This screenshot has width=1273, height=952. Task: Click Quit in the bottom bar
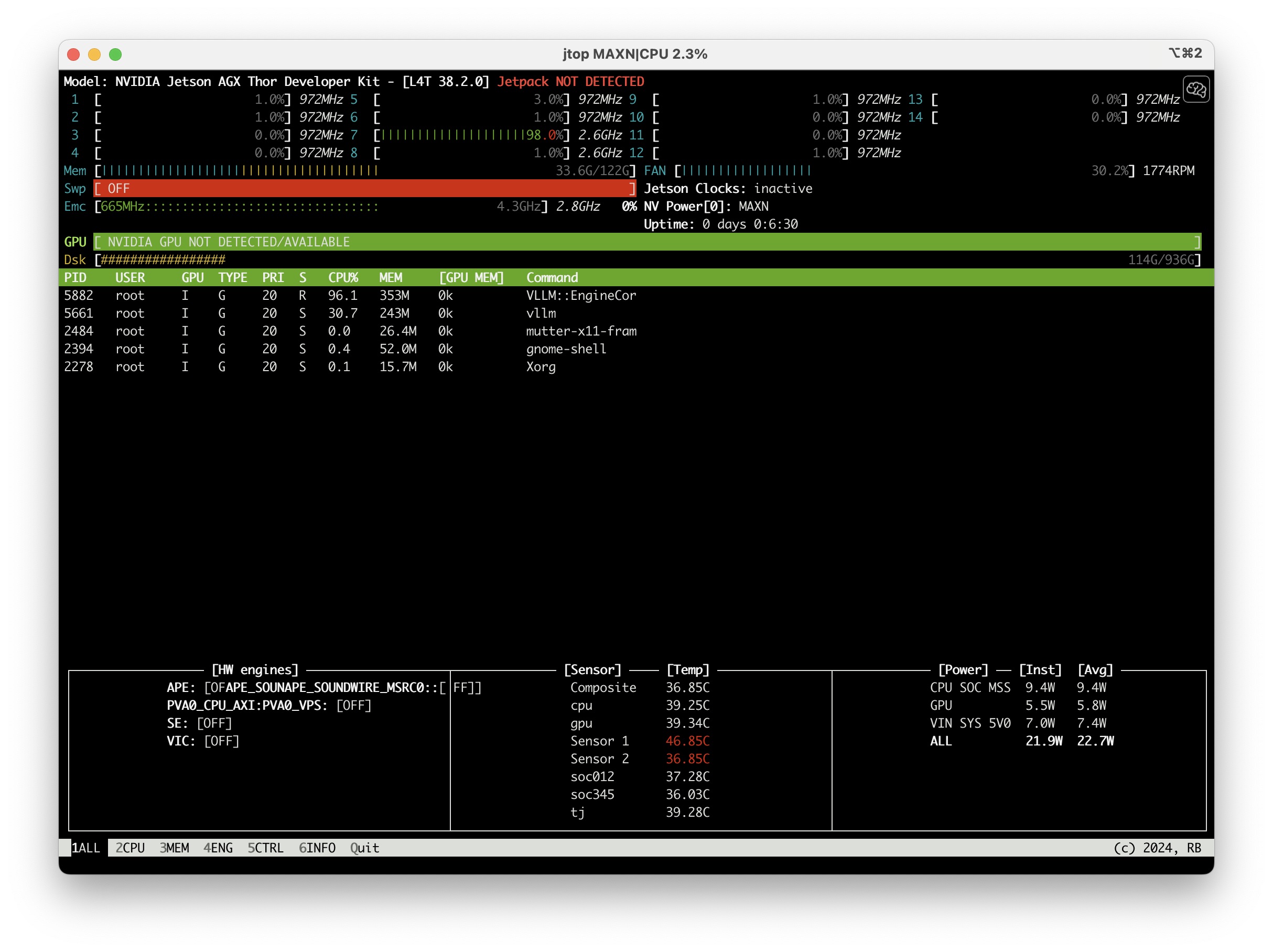(364, 847)
